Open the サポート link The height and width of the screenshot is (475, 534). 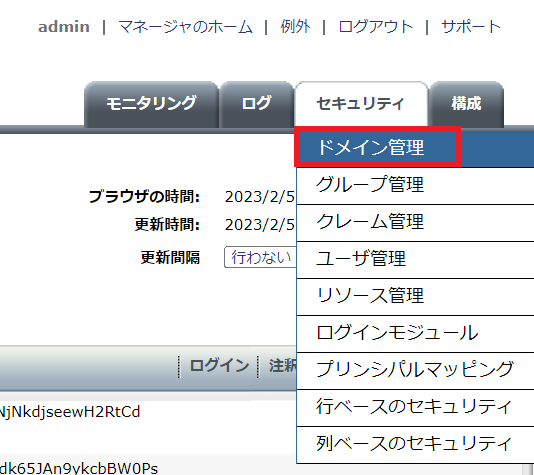471,27
